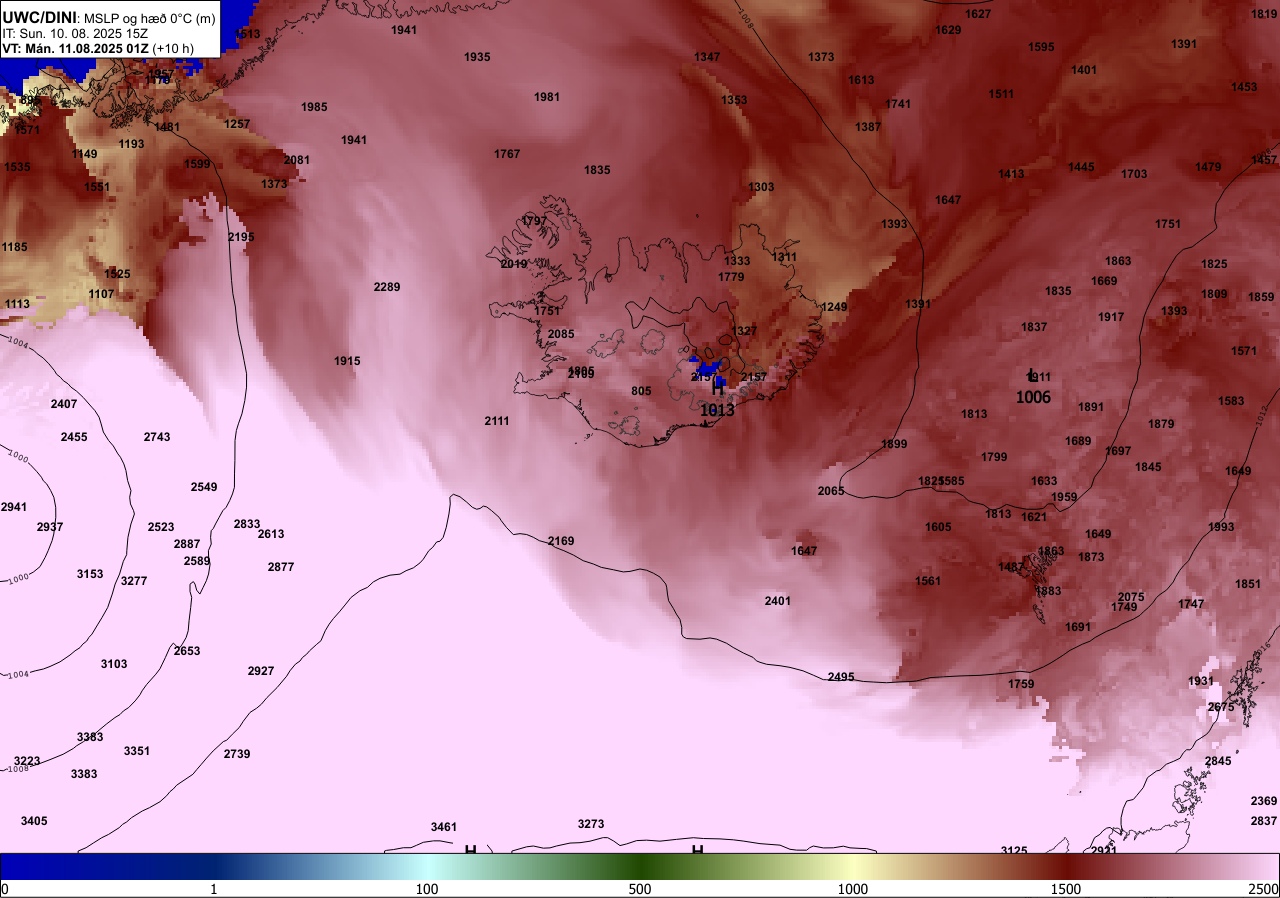Click the height value 3277
1280x898 pixels.
pyautogui.click(x=134, y=581)
